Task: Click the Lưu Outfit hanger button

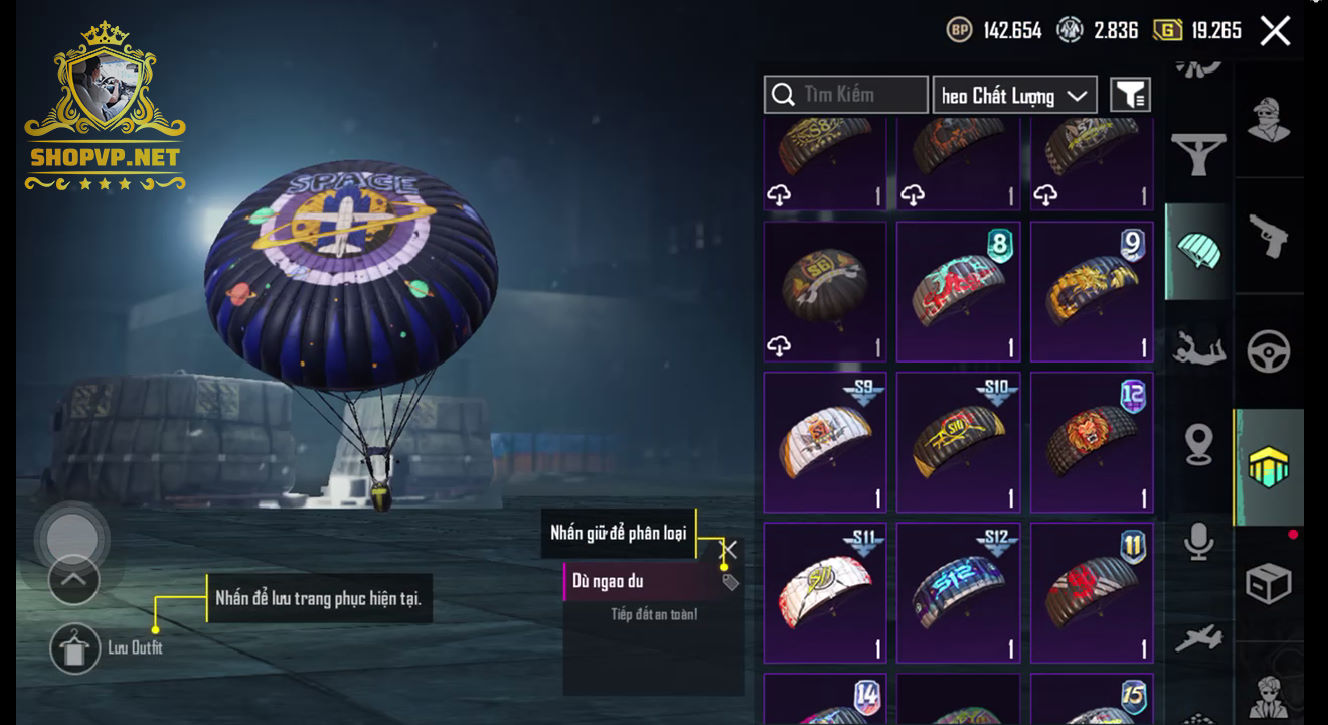Action: pyautogui.click(x=75, y=648)
